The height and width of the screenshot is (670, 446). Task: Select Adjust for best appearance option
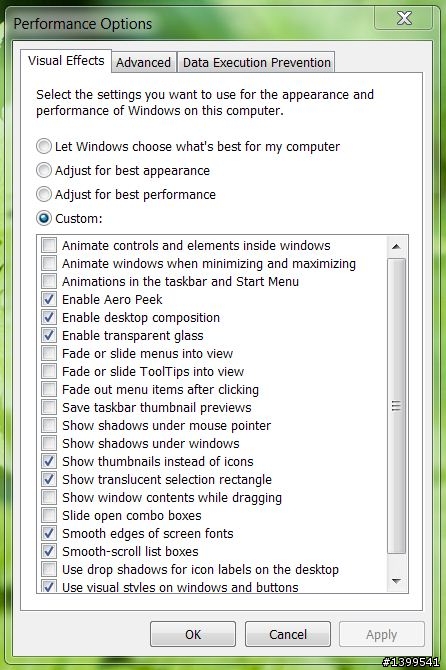point(44,170)
